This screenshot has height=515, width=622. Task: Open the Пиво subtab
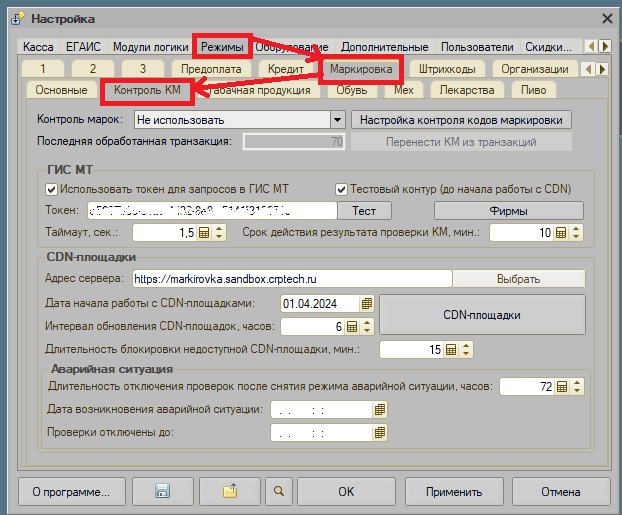click(534, 90)
